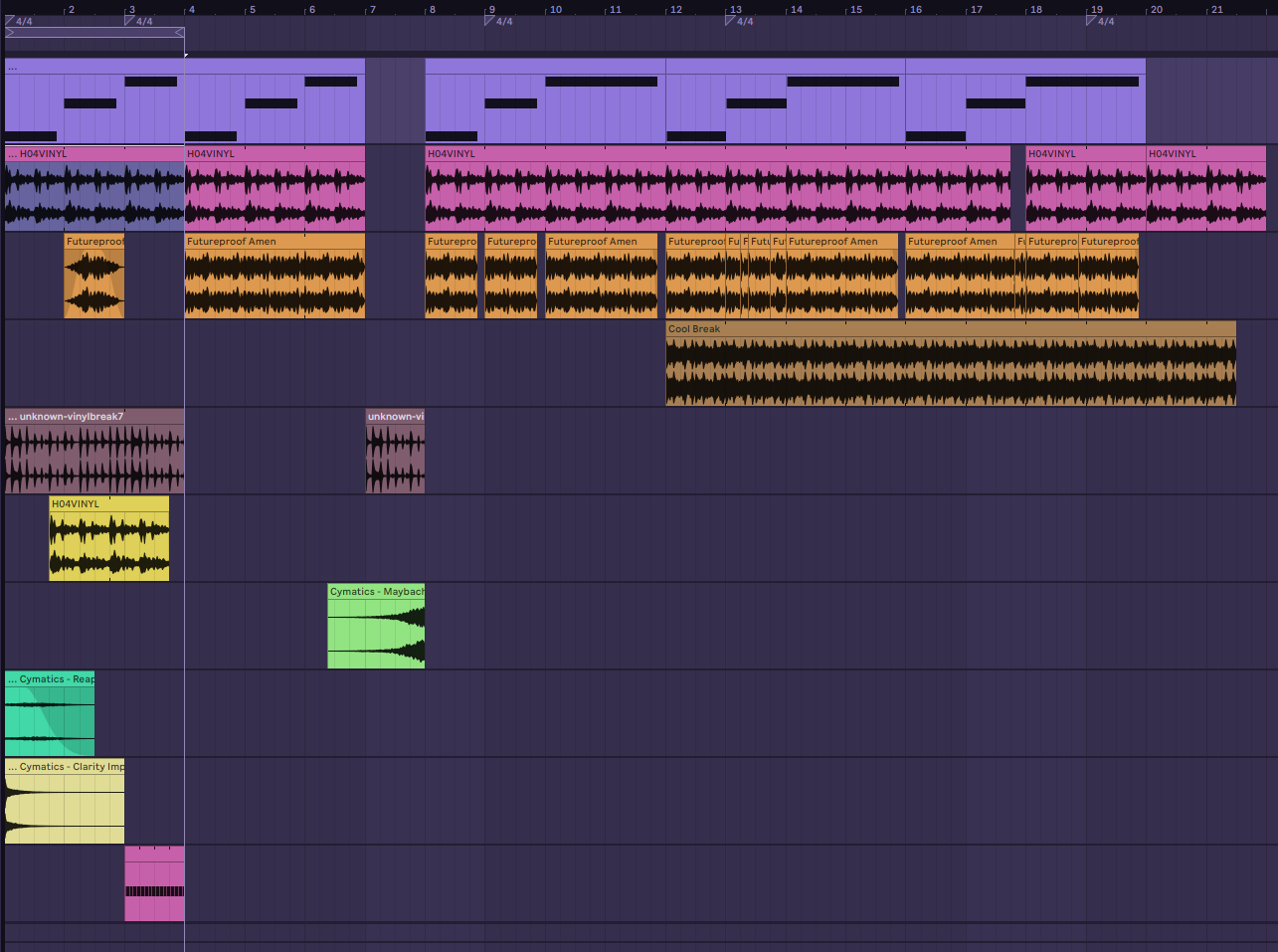Select the last Futureproof clip near bar 19
Viewport: 1278px width, 952px height.
pyautogui.click(x=1109, y=276)
